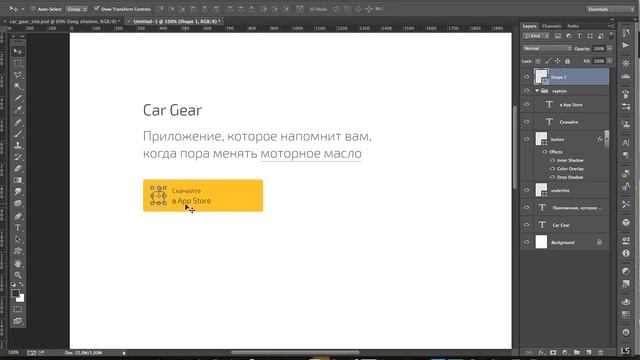Select the Move tool in the toolbox
Screen dimensions: 640x360
pyautogui.click(x=18, y=51)
